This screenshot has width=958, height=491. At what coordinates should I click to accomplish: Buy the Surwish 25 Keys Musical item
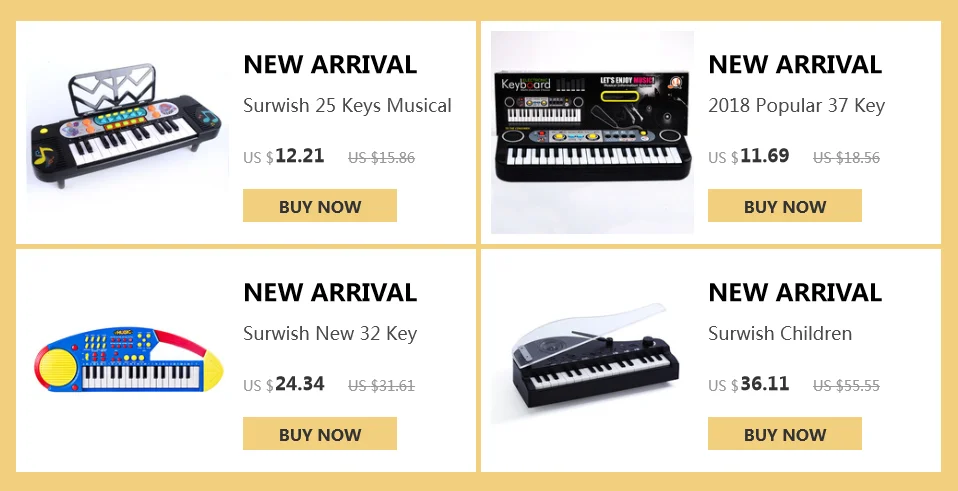click(320, 206)
